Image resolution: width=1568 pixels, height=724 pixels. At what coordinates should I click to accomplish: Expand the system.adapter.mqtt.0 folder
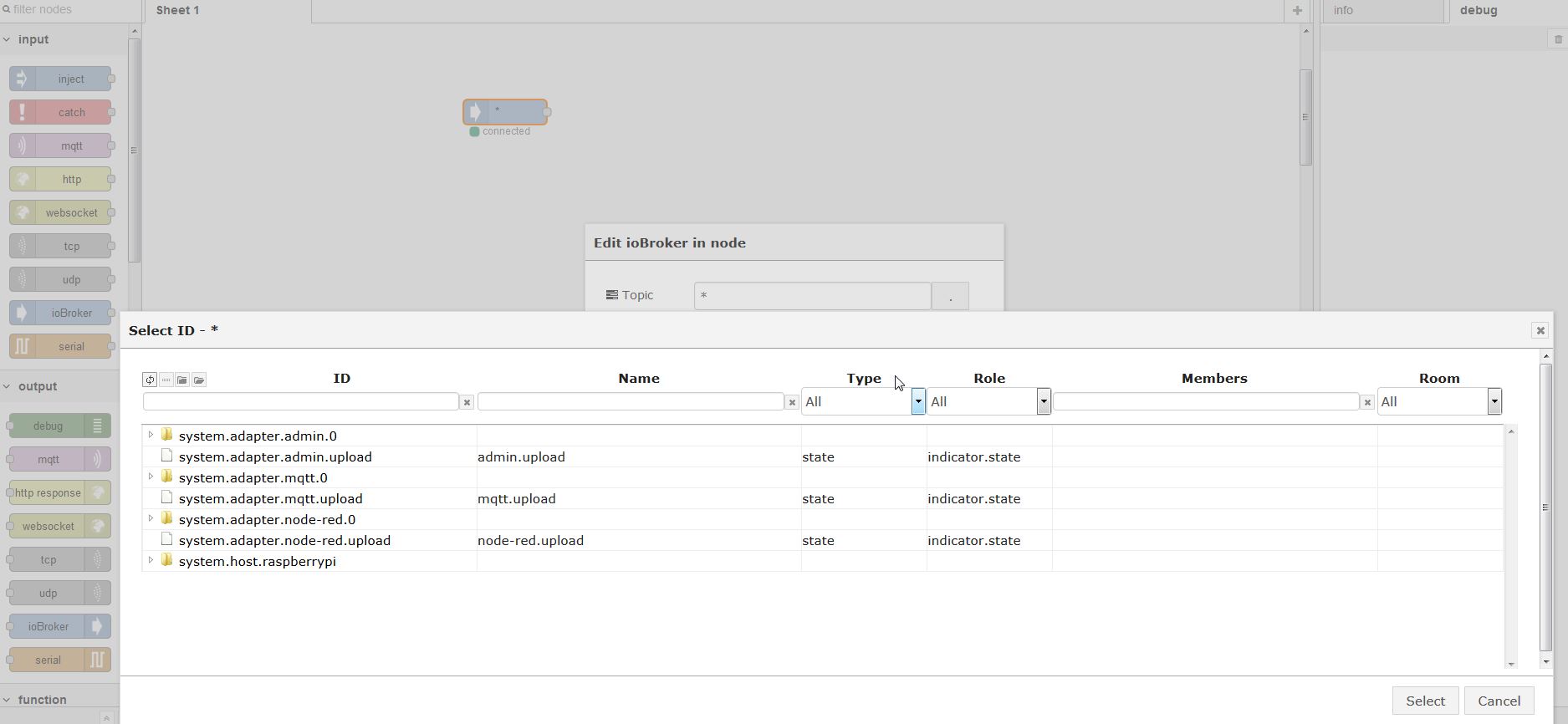click(x=151, y=477)
